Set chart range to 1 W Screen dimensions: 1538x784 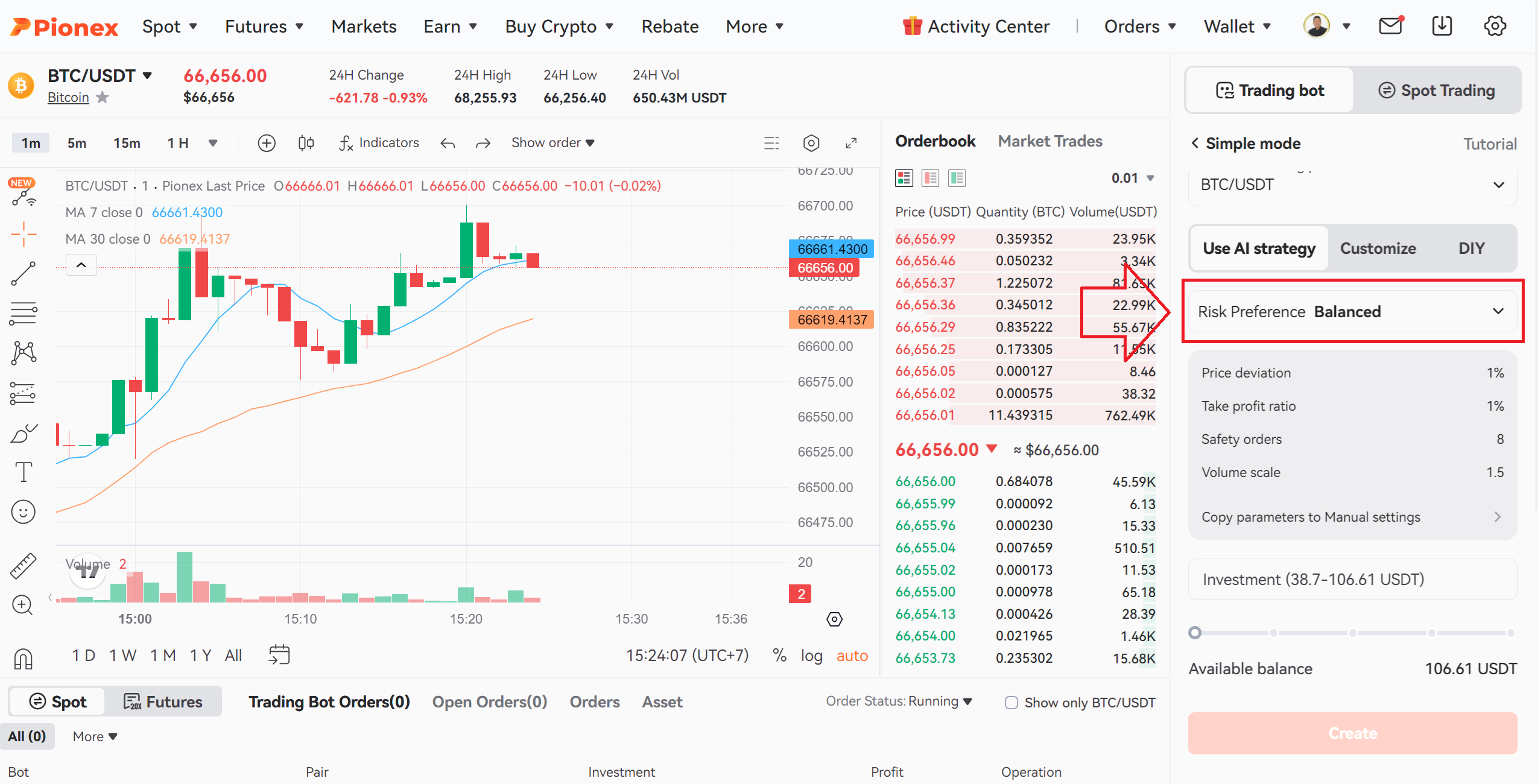[x=122, y=656]
